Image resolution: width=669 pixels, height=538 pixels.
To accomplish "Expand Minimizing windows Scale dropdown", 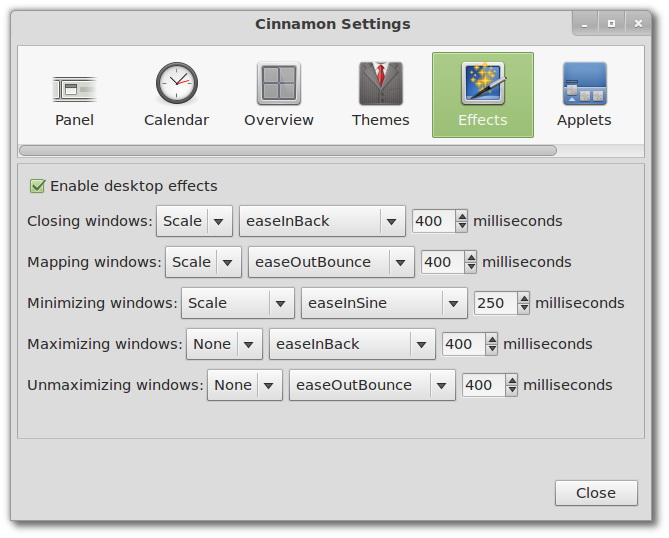I will pos(237,303).
